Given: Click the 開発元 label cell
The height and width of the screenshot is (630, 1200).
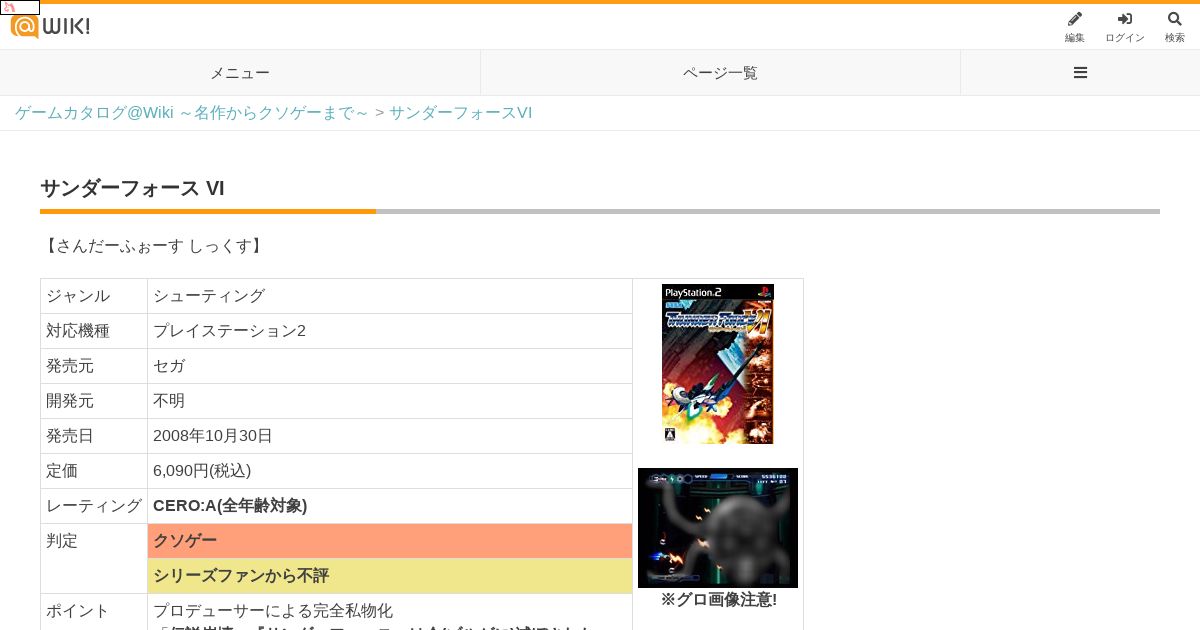Looking at the screenshot, I should [x=94, y=401].
